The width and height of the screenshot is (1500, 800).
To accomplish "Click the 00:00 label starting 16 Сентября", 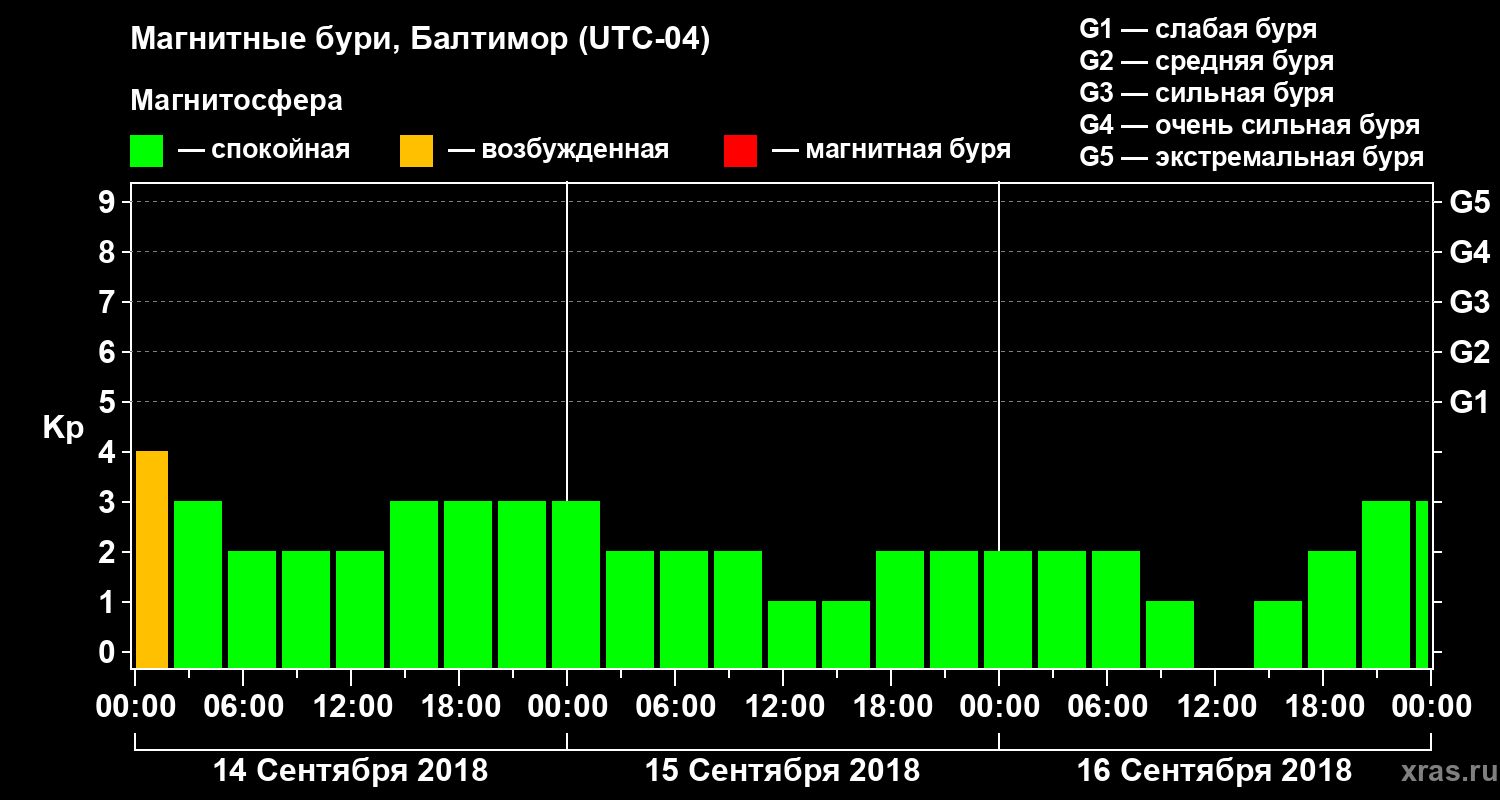I will point(999,707).
